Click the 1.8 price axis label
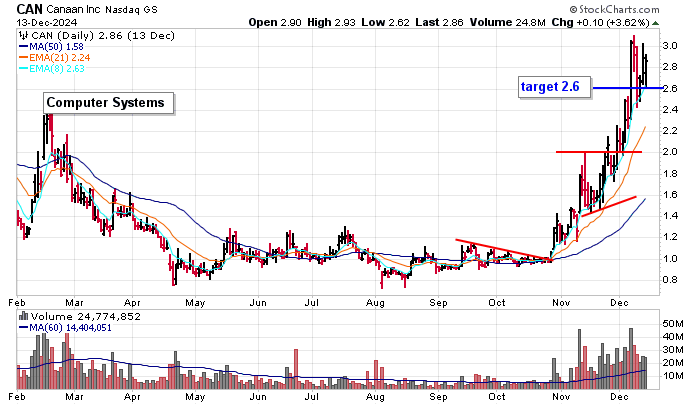Viewport: 700px width, 405px height. (670, 174)
